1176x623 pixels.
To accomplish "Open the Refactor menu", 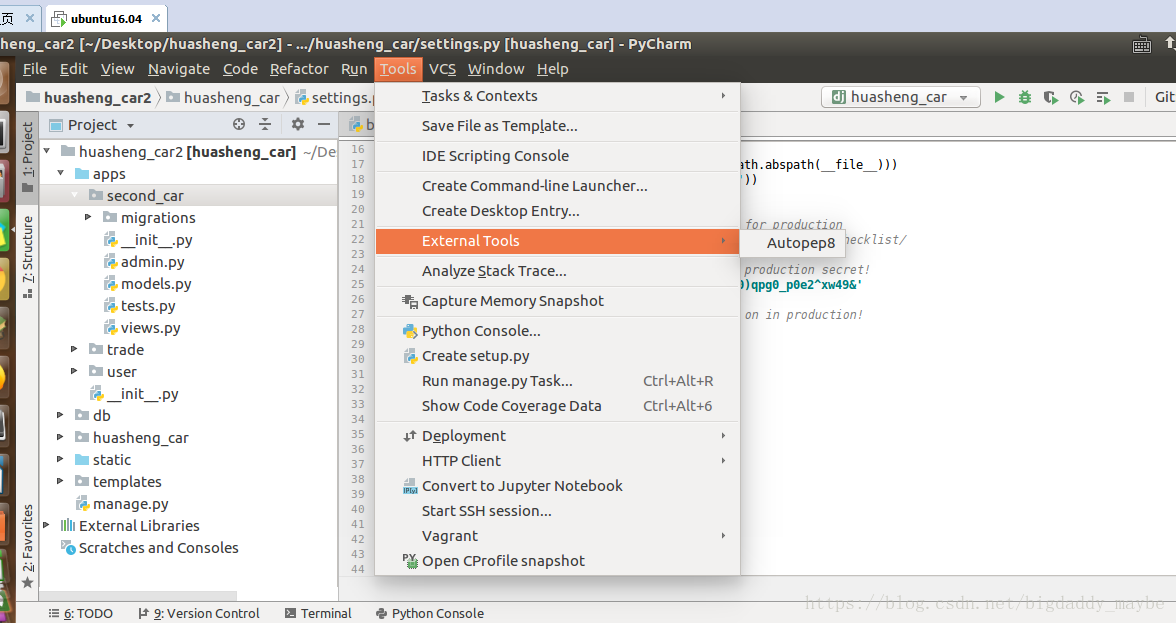I will (299, 69).
